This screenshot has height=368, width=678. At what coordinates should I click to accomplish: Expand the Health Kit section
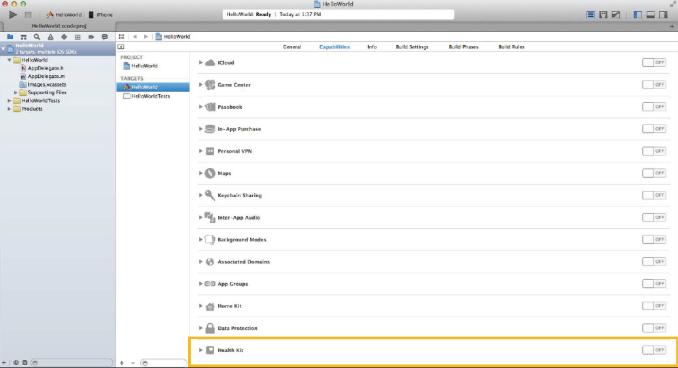tap(200, 350)
